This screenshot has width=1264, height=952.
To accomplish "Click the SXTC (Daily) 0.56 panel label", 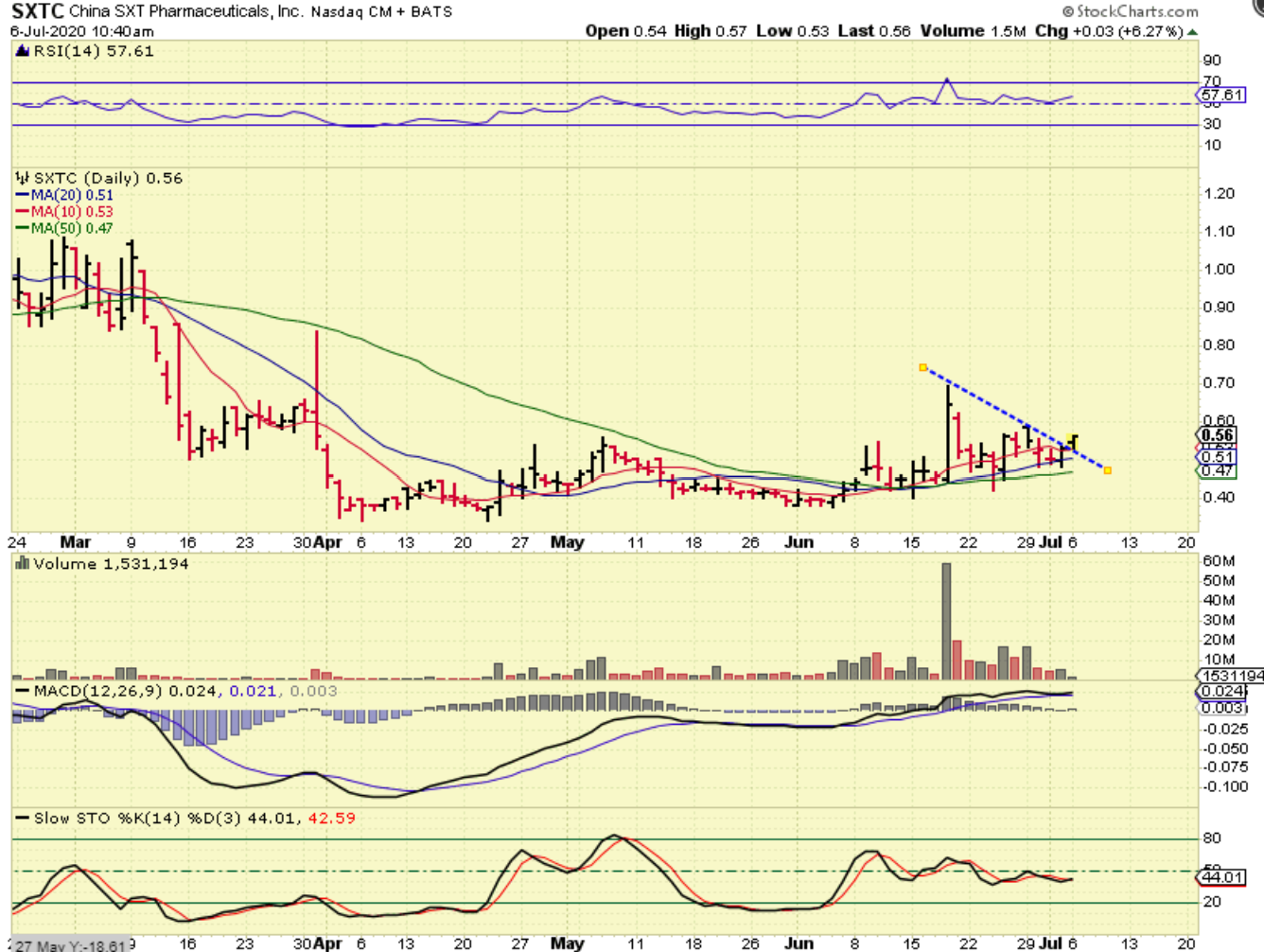I will tap(108, 178).
